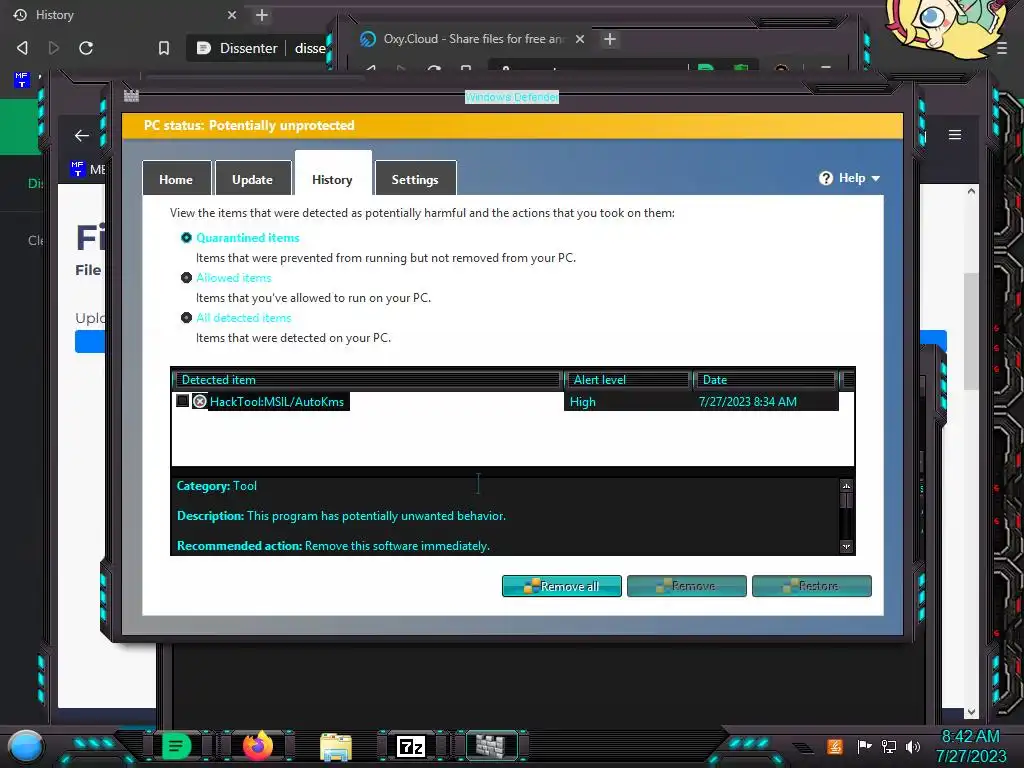Open the Start orb button
This screenshot has width=1024, height=768.
coord(25,747)
